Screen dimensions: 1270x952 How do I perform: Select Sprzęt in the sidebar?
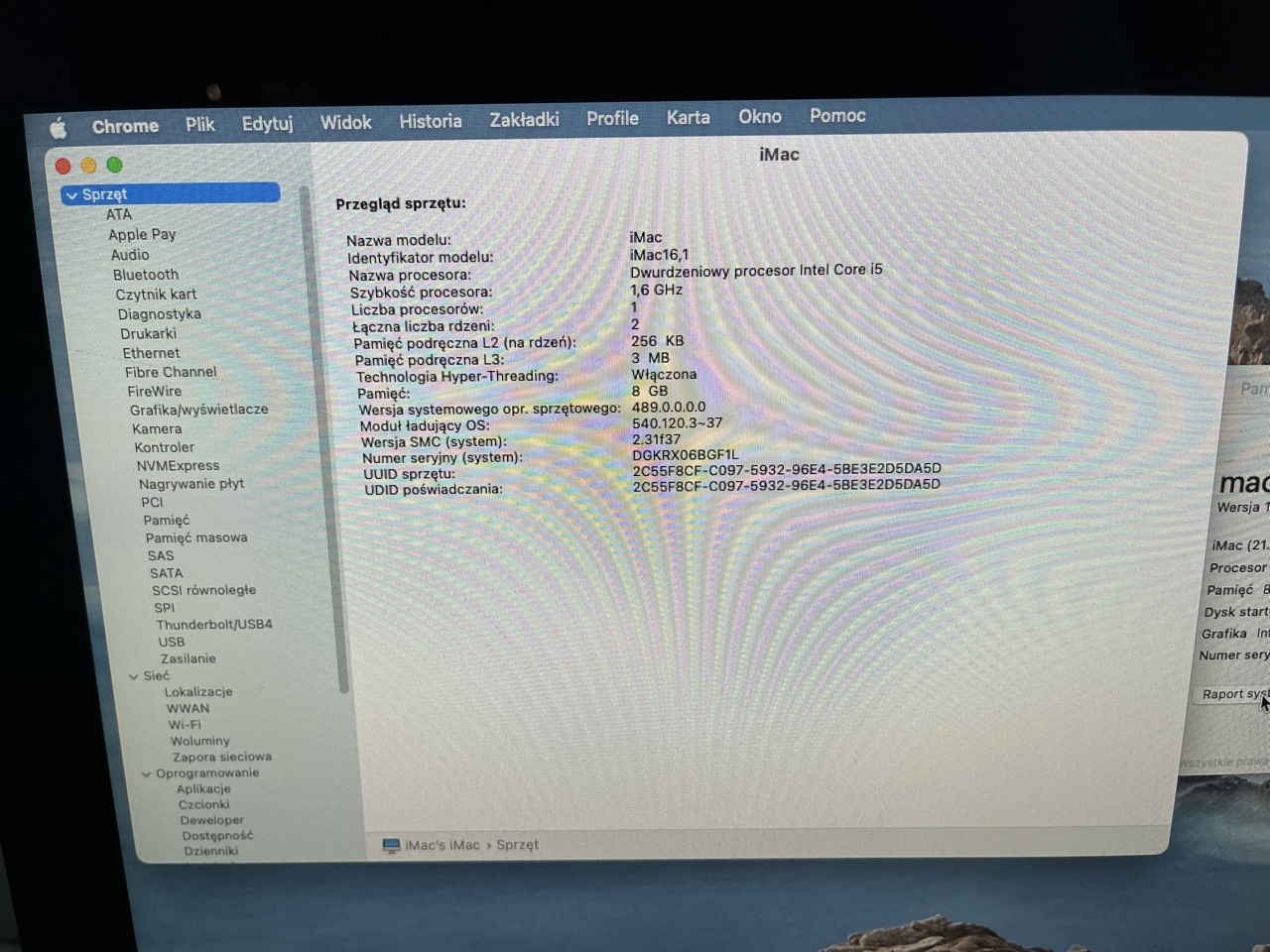(x=171, y=194)
